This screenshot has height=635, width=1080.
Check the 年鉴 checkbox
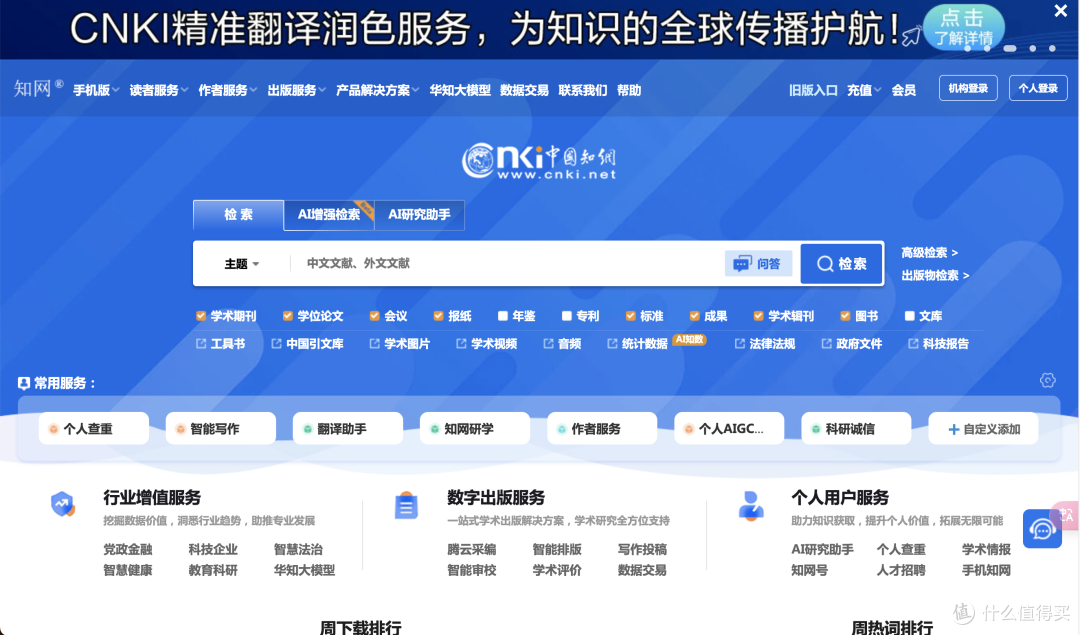click(x=503, y=315)
